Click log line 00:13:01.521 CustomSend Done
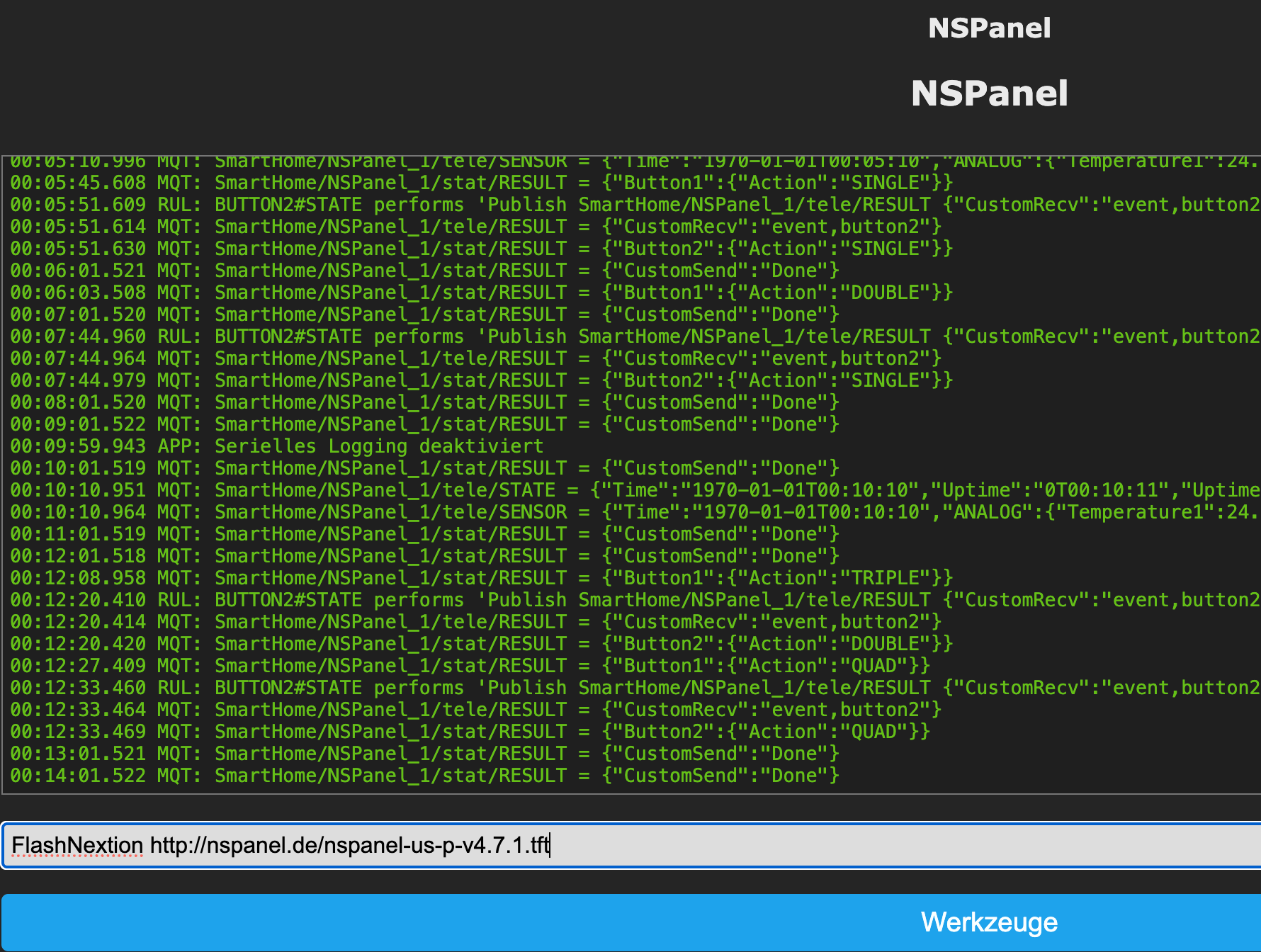1261x952 pixels. click(x=425, y=754)
